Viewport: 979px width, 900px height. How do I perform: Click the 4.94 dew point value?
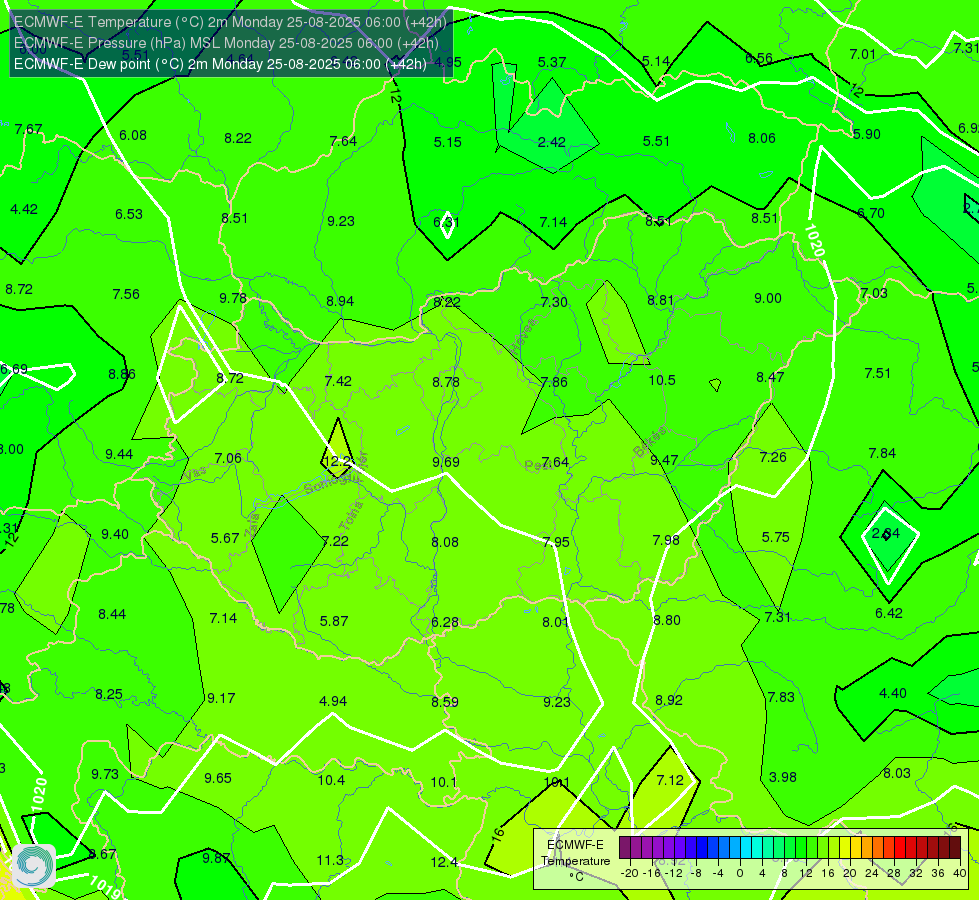pyautogui.click(x=333, y=701)
